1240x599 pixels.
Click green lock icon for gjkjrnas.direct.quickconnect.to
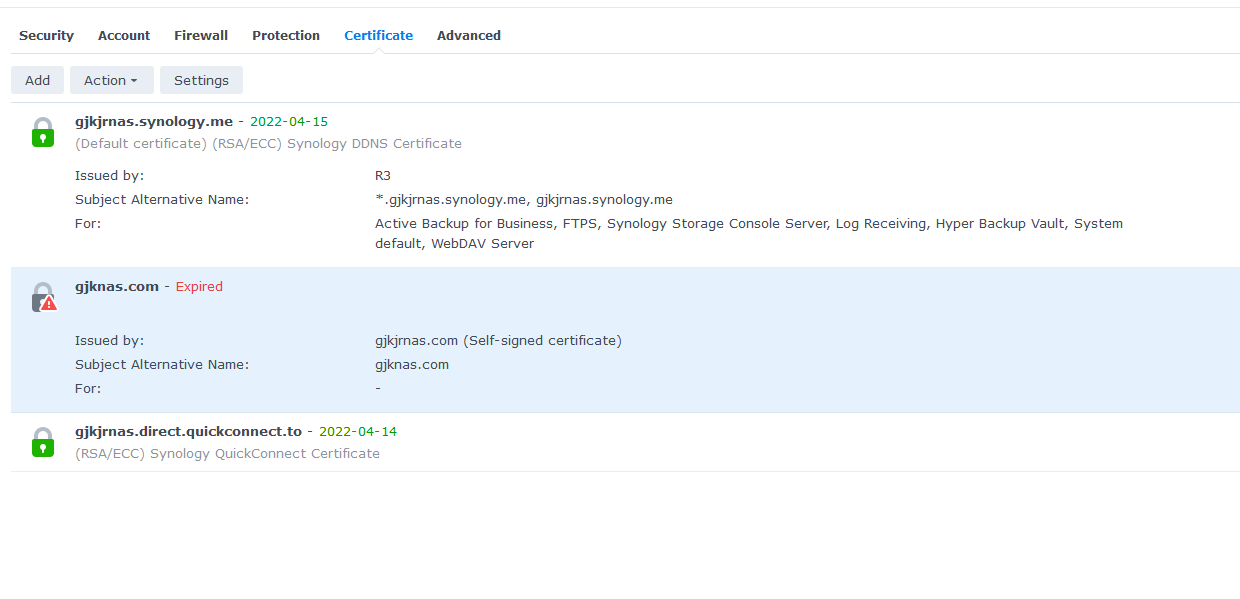pyautogui.click(x=43, y=442)
